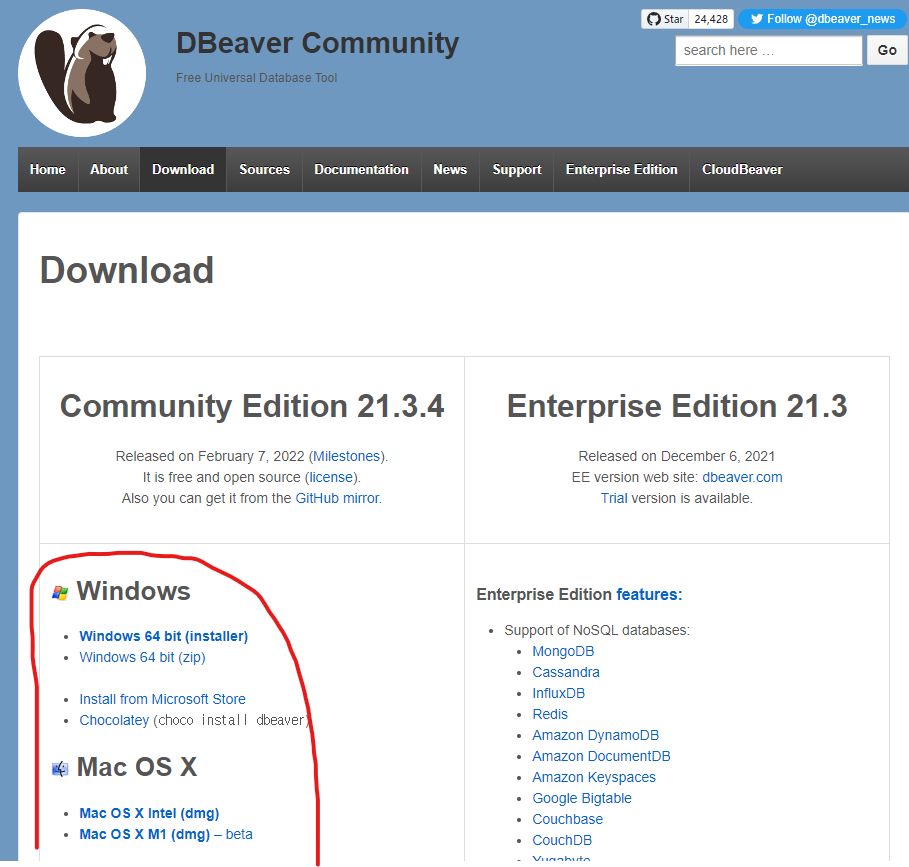Open the InfluxDB link
This screenshot has height=867, width=909.
(558, 693)
